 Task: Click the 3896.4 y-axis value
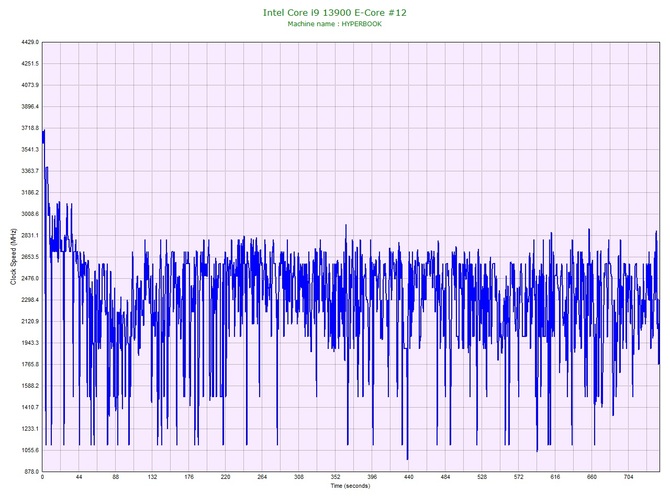pos(30,106)
